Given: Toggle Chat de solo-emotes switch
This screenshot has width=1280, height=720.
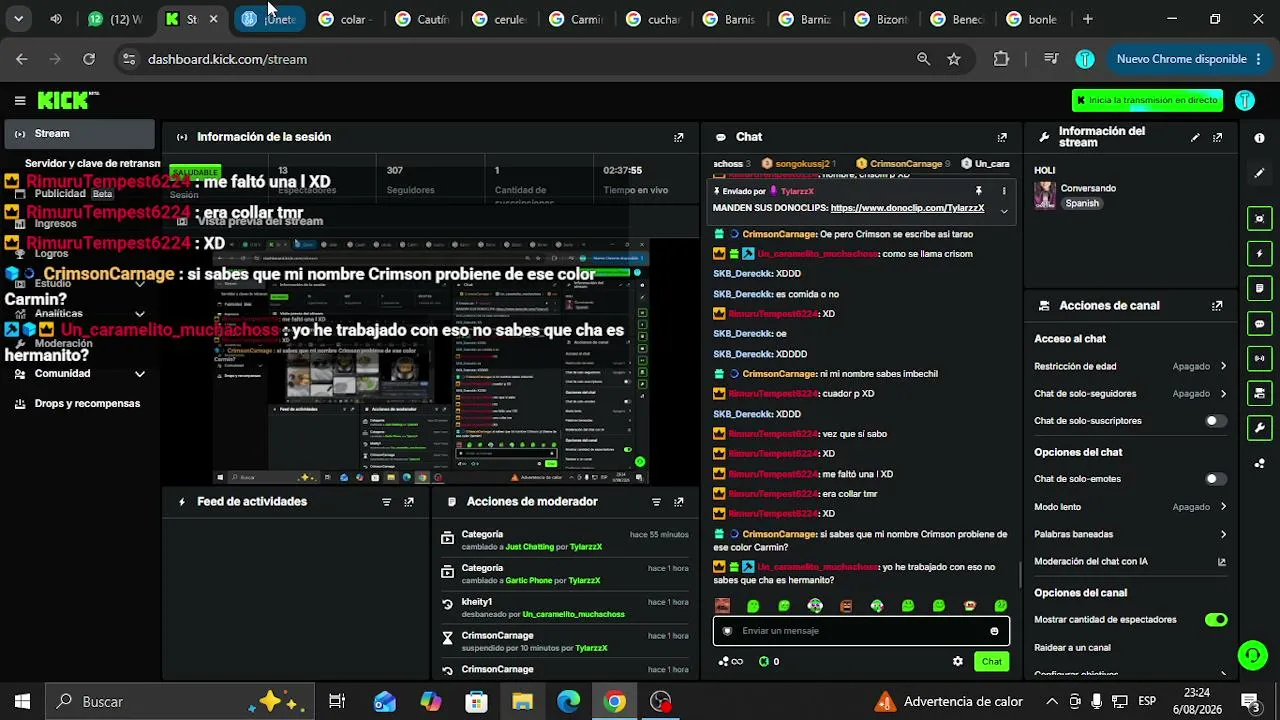Looking at the screenshot, I should 1216,479.
